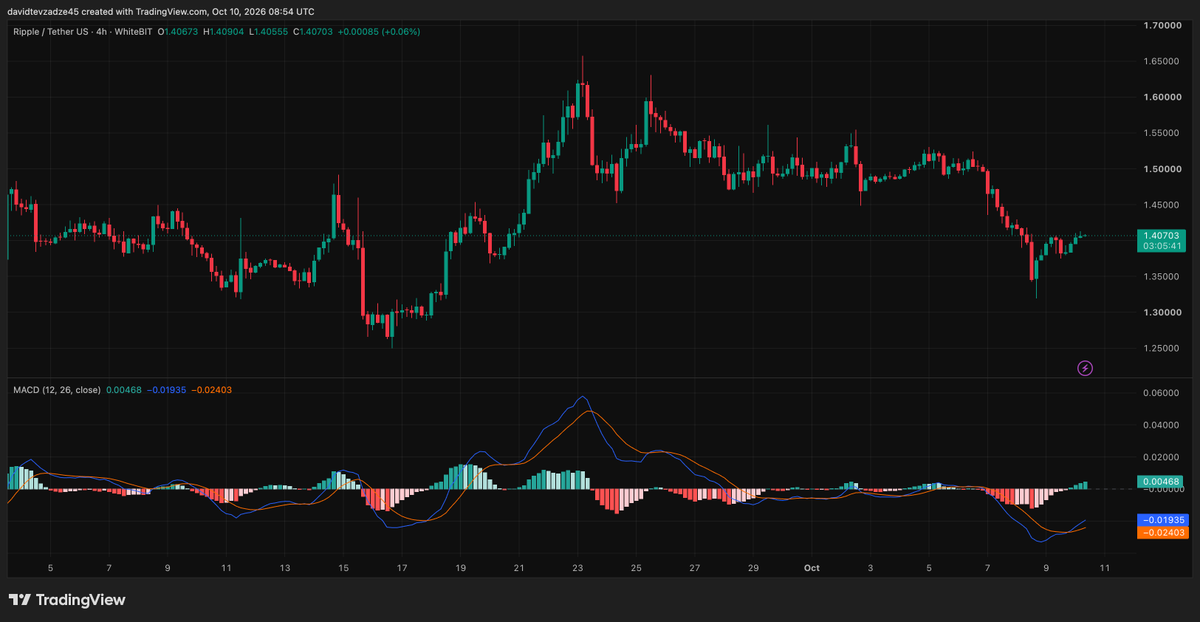Image resolution: width=1200 pixels, height=622 pixels.
Task: Click the 13 date label on time axis
Action: (285, 568)
